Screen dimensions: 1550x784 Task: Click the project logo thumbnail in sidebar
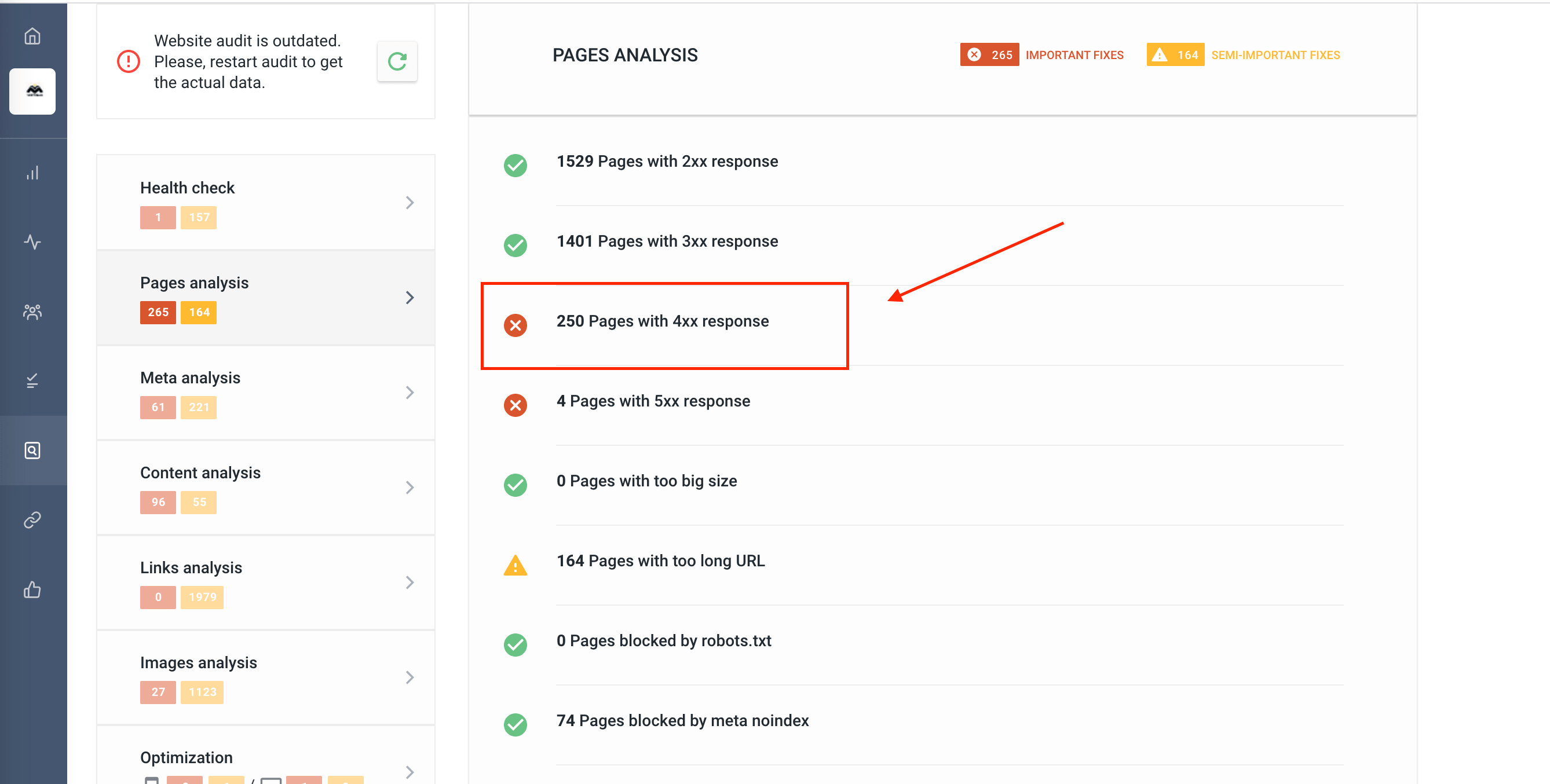click(x=32, y=91)
